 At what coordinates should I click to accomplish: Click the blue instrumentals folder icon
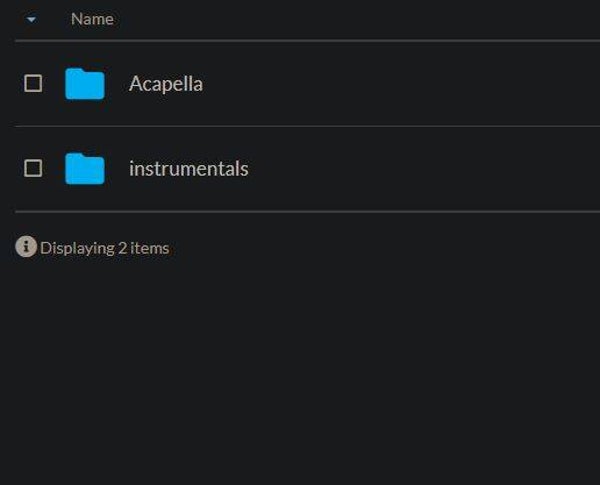coord(85,169)
